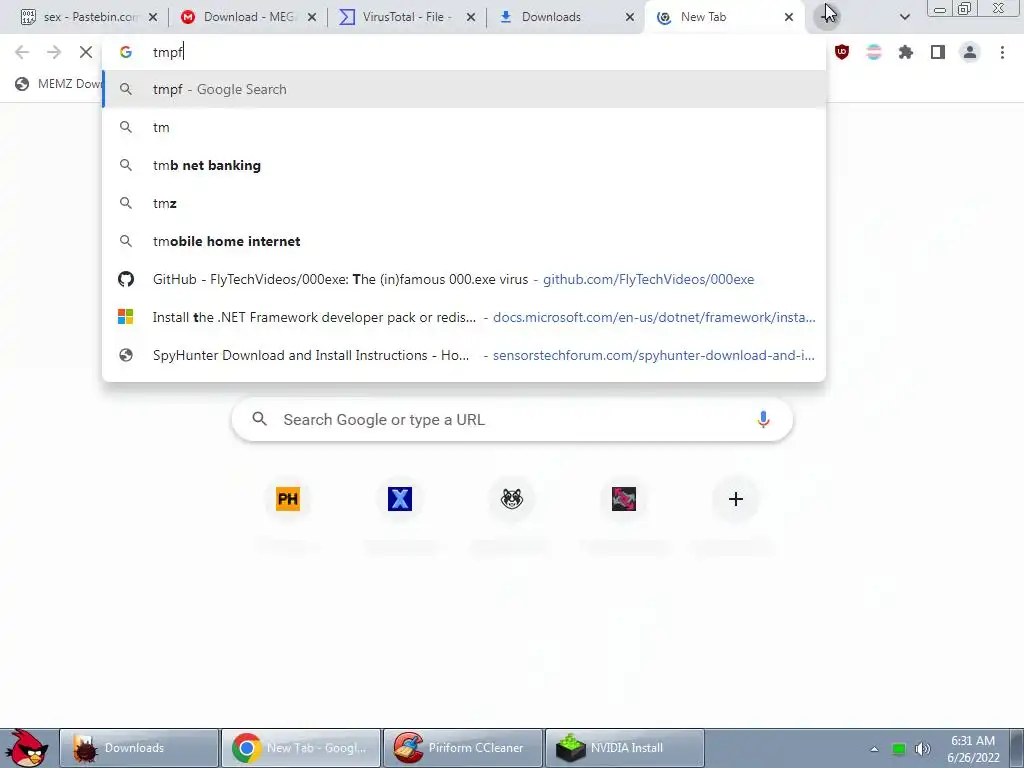This screenshot has width=1024, height=768.
Task: Show hidden system tray icons
Action: tap(874, 749)
